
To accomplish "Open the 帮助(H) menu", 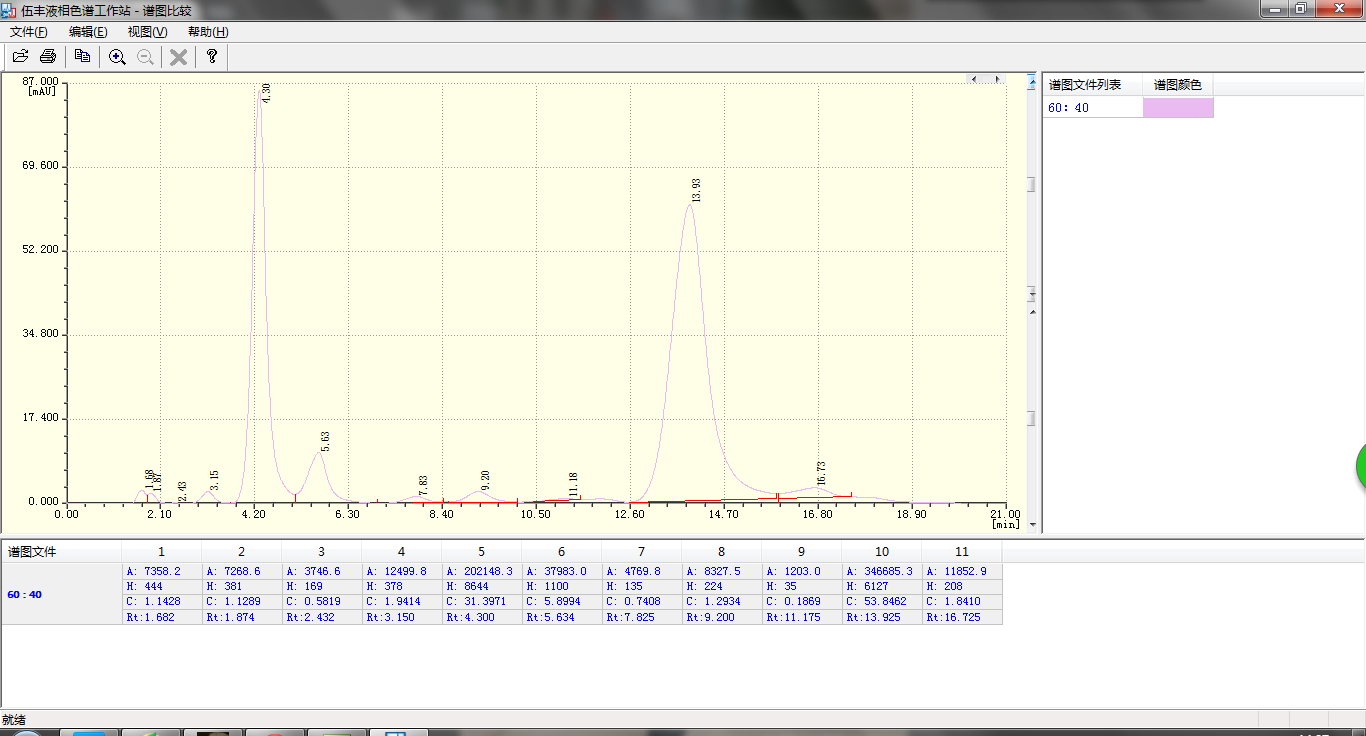I will pos(208,32).
